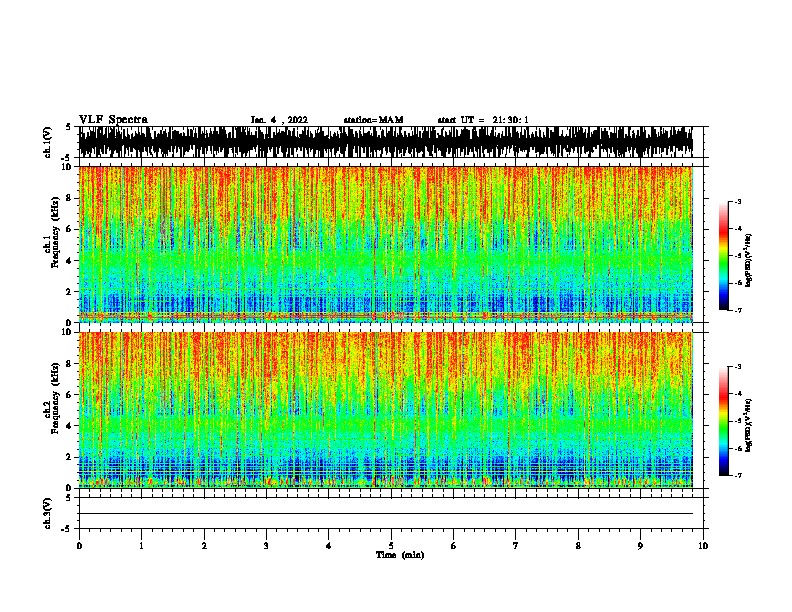792x612 pixels.
Task: Click the "10" frequency tick of ch.1 spectrogram
Action: click(69, 167)
